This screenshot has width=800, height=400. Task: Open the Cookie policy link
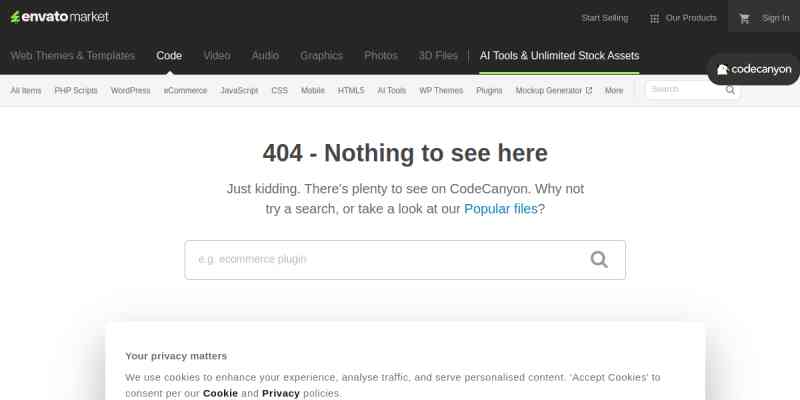click(x=220, y=393)
